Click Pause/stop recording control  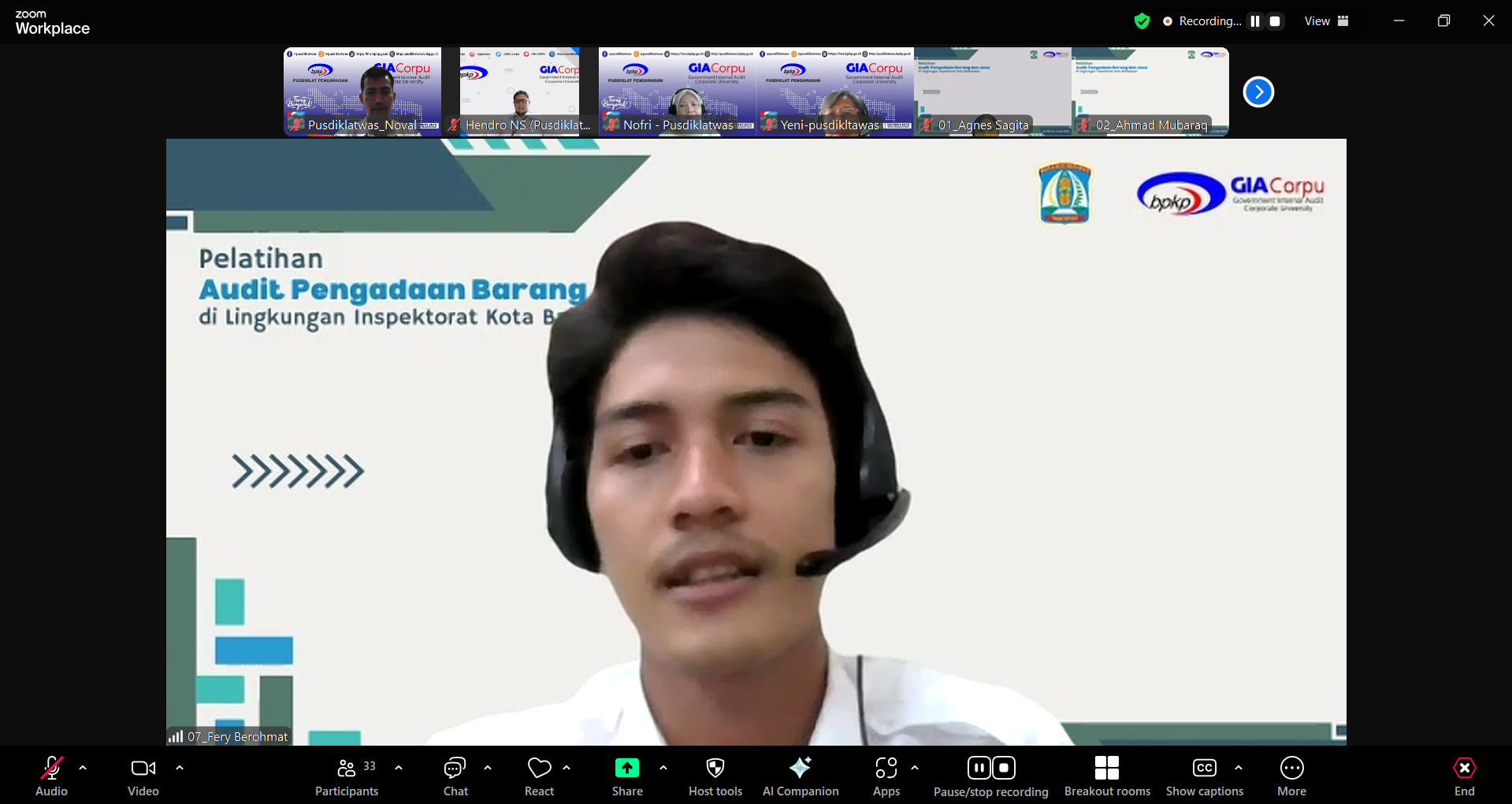990,776
